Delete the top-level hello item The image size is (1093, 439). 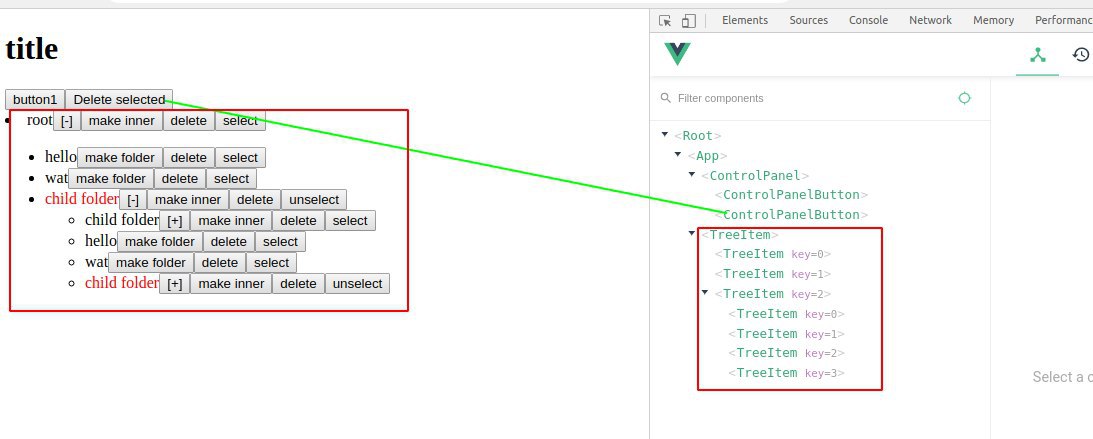coord(189,157)
